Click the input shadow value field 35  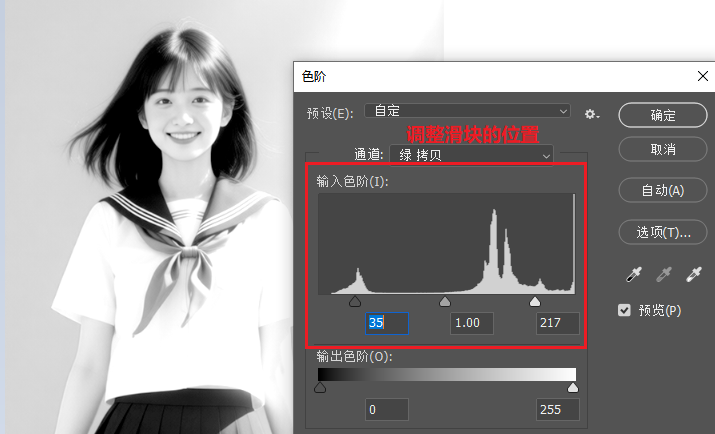click(x=387, y=323)
